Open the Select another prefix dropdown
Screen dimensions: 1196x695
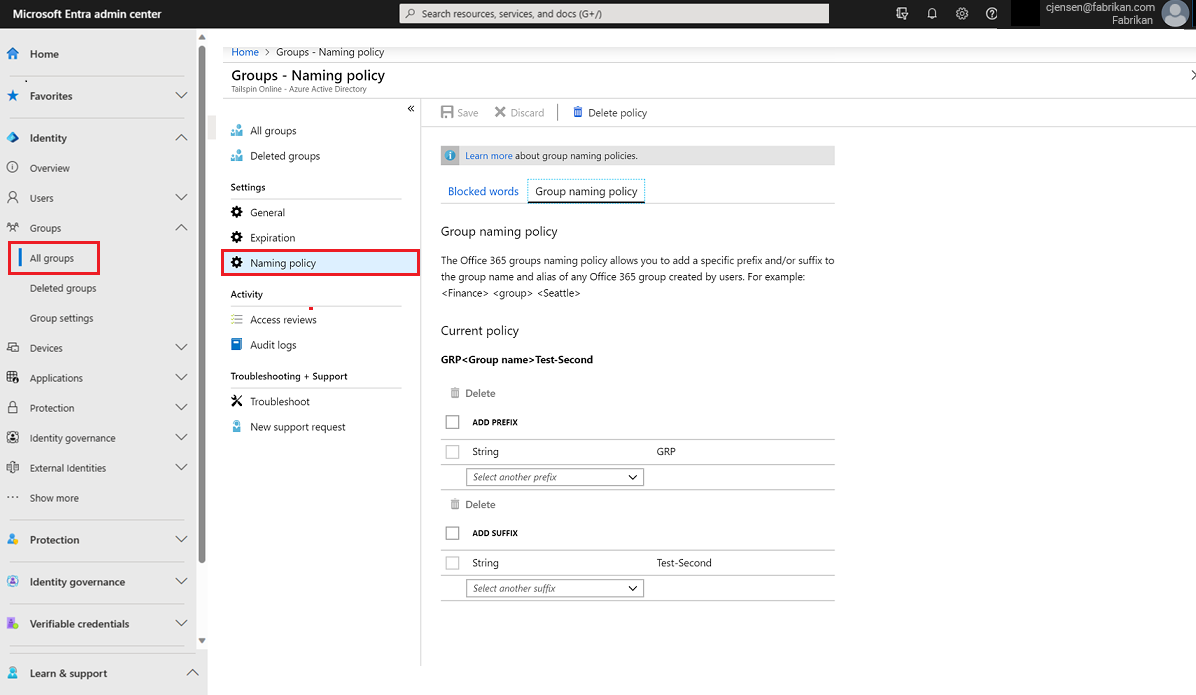click(555, 476)
